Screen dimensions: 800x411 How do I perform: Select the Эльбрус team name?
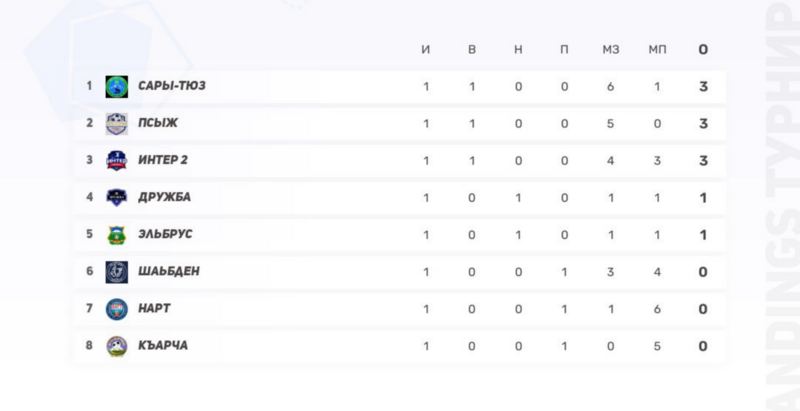(x=166, y=235)
